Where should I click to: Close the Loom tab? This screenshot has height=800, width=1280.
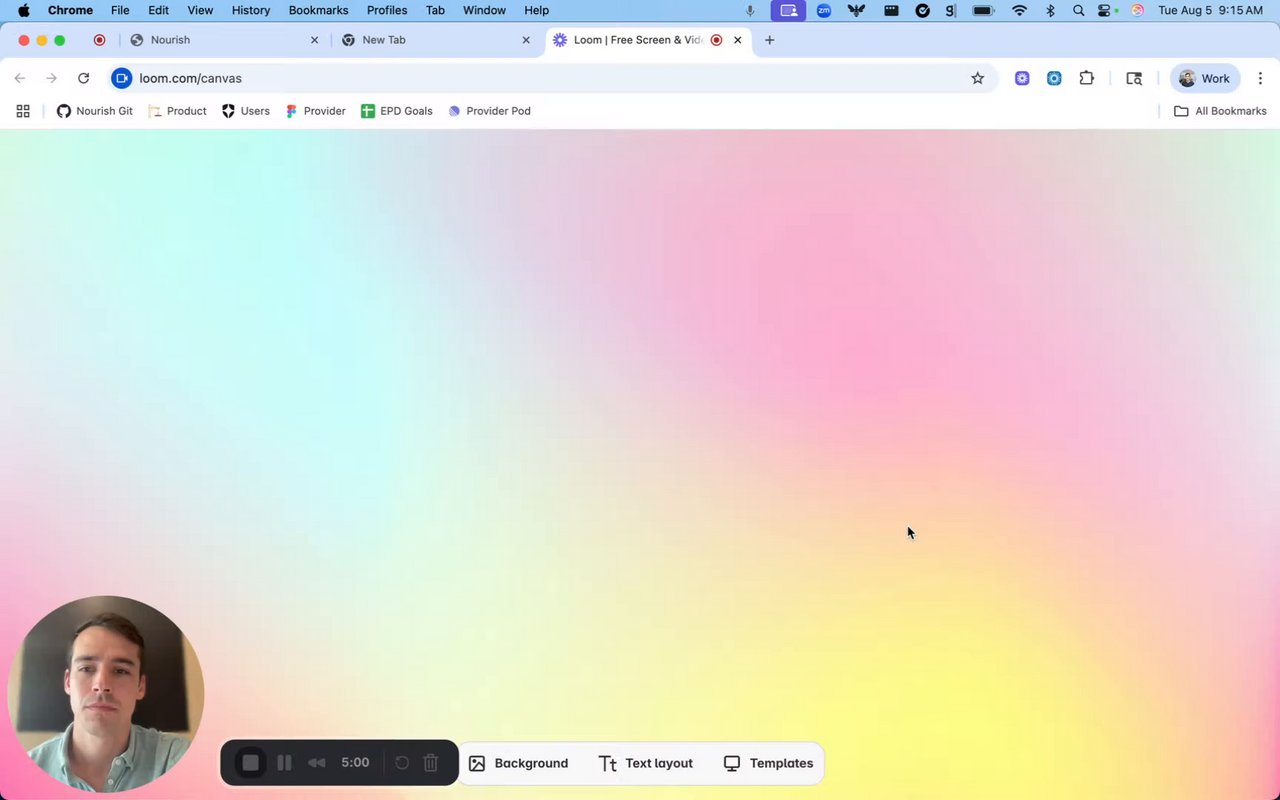738,40
